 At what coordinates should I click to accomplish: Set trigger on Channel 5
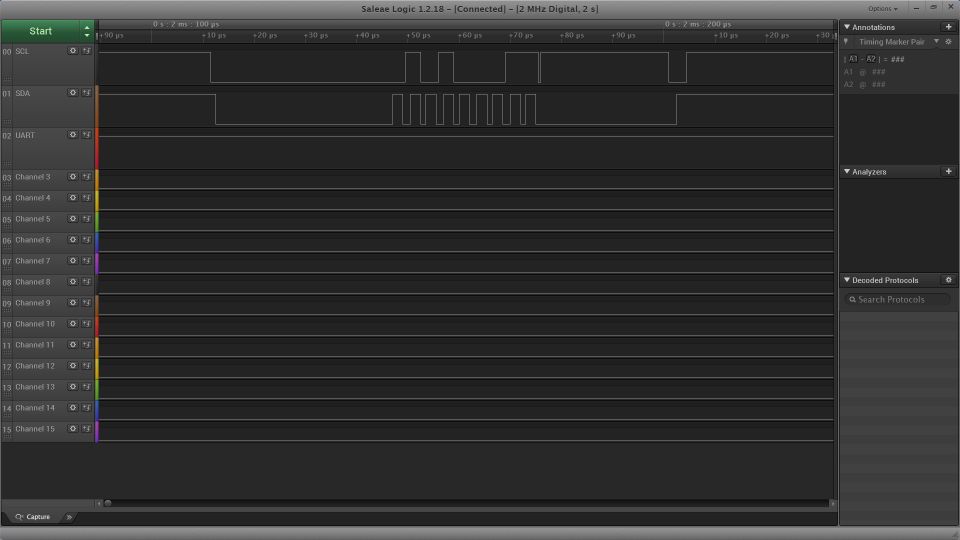coord(86,219)
